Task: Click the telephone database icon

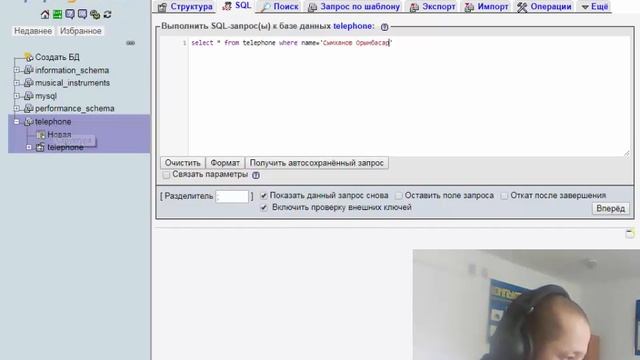Action: (28, 122)
